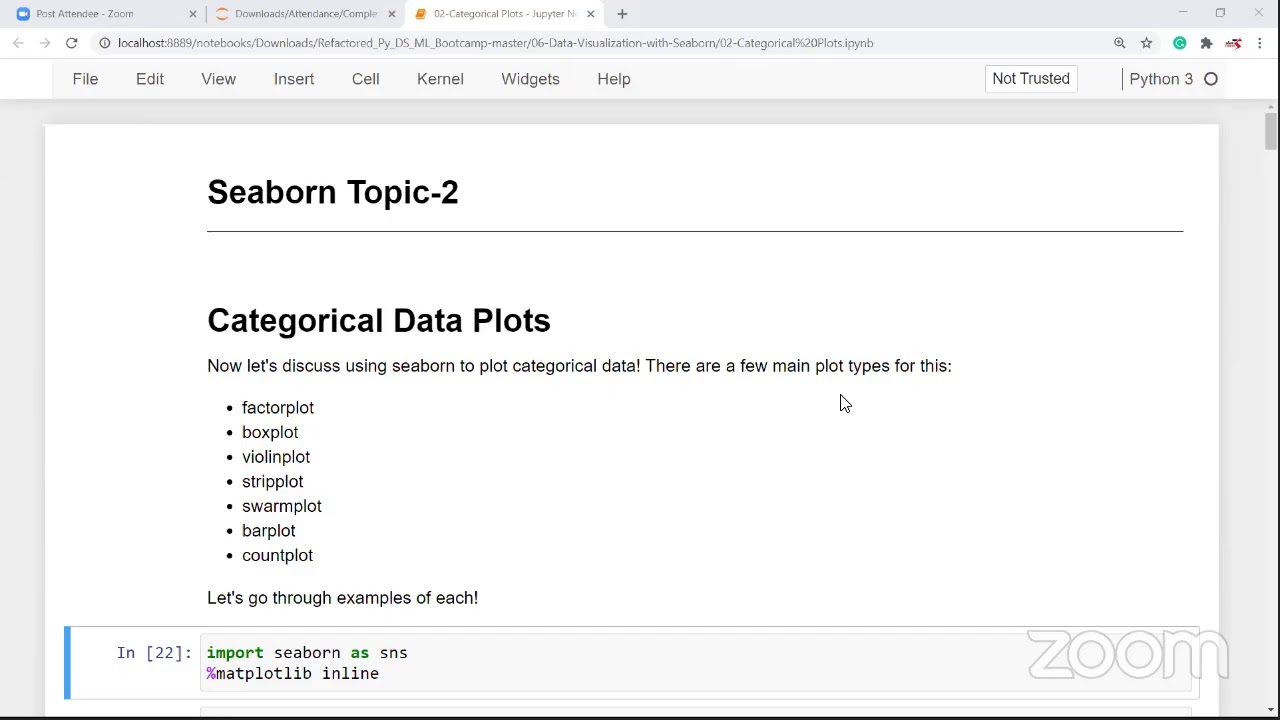Click the Jupyter favicon on active tab

(421, 14)
